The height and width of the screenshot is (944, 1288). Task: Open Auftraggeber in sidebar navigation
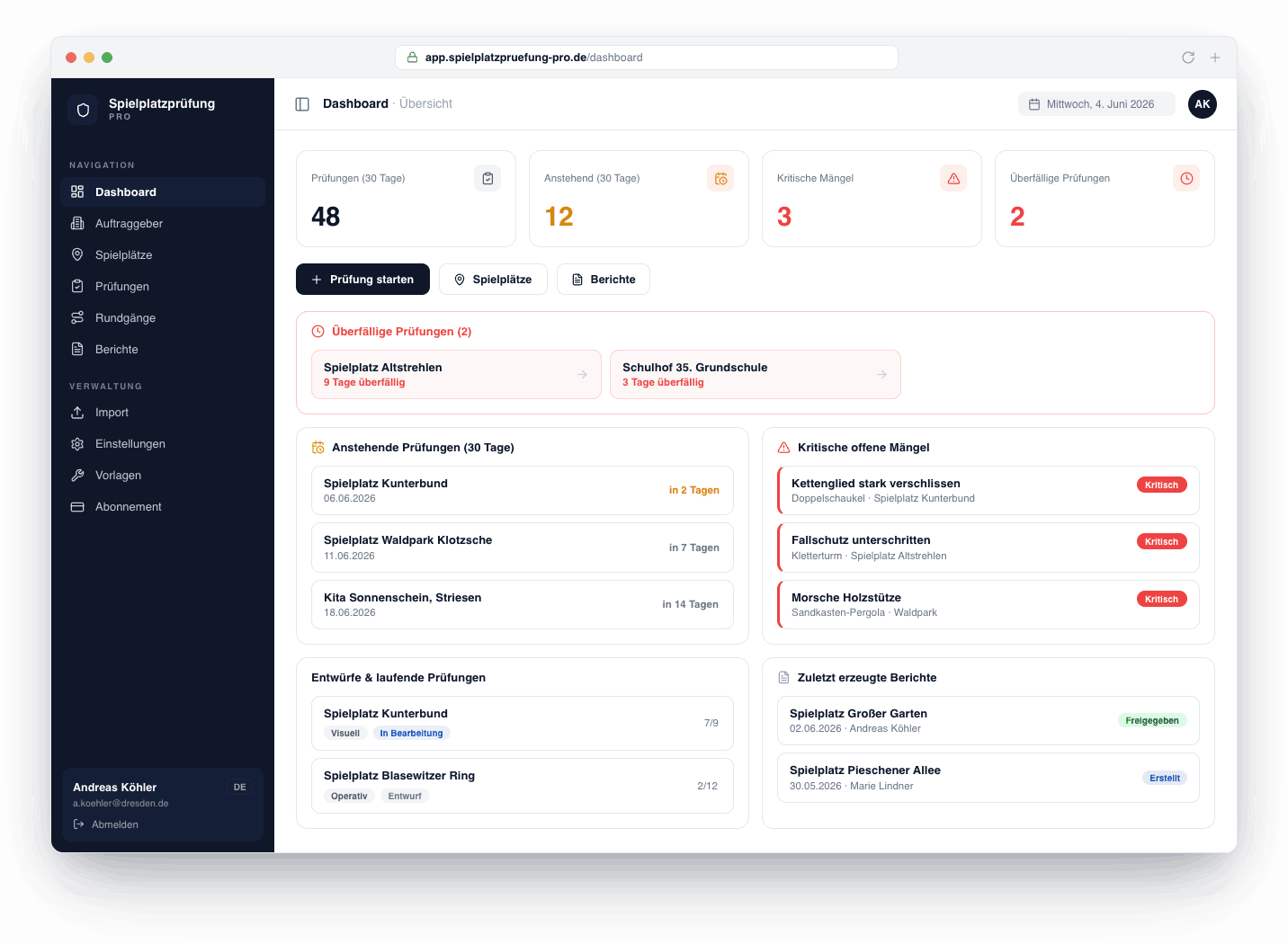[x=163, y=224]
